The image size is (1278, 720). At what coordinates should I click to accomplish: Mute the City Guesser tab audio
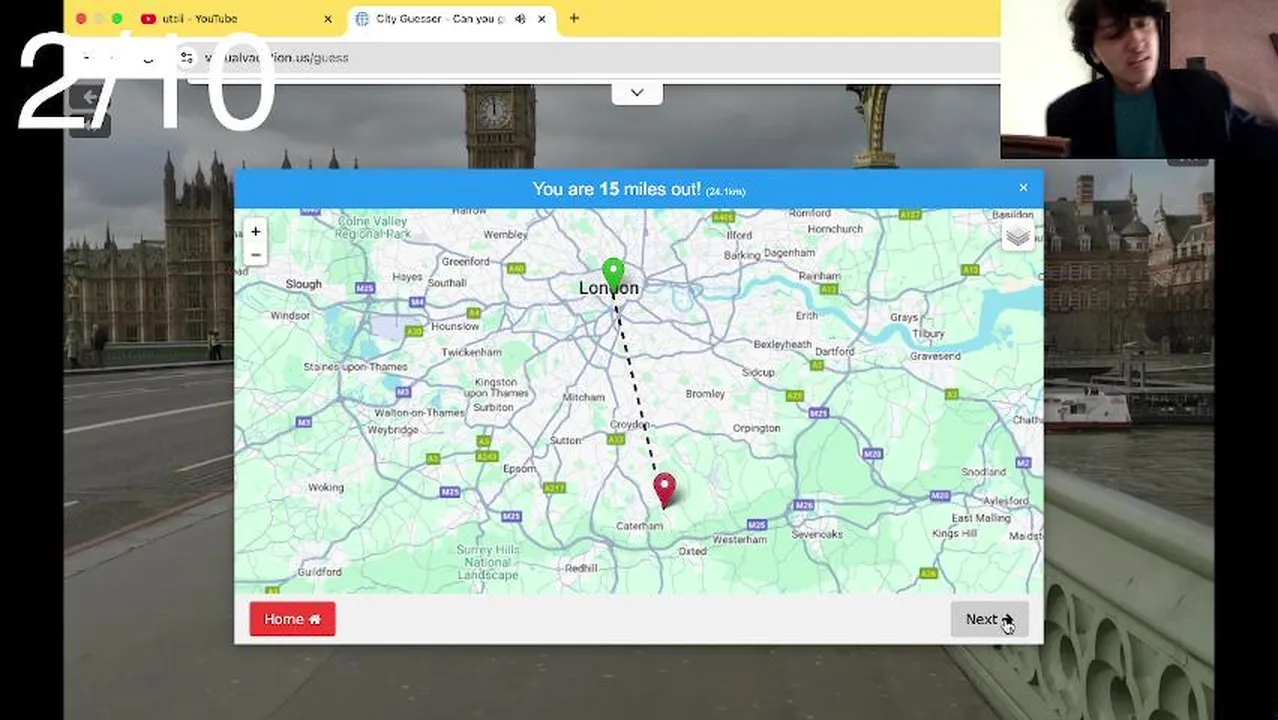[x=520, y=19]
